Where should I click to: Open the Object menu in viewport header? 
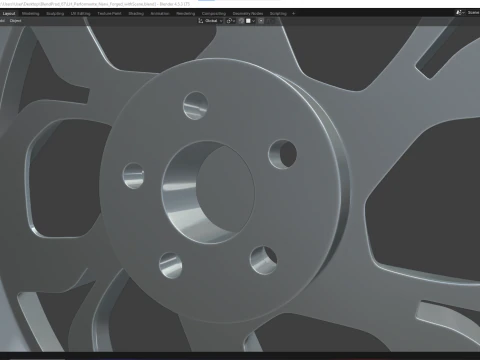15,21
